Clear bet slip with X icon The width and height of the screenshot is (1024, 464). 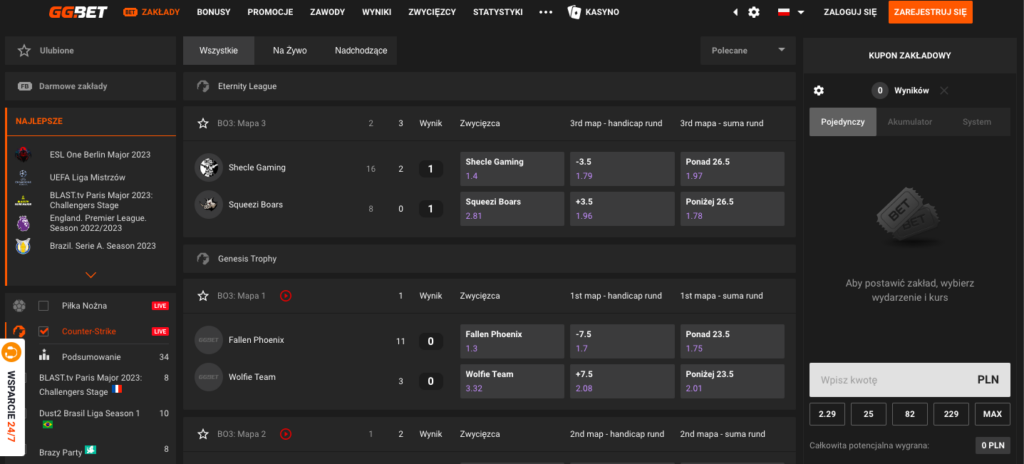[x=944, y=91]
